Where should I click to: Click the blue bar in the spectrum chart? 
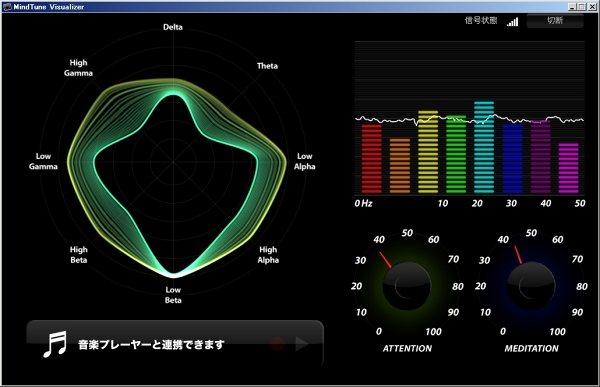click(x=512, y=159)
